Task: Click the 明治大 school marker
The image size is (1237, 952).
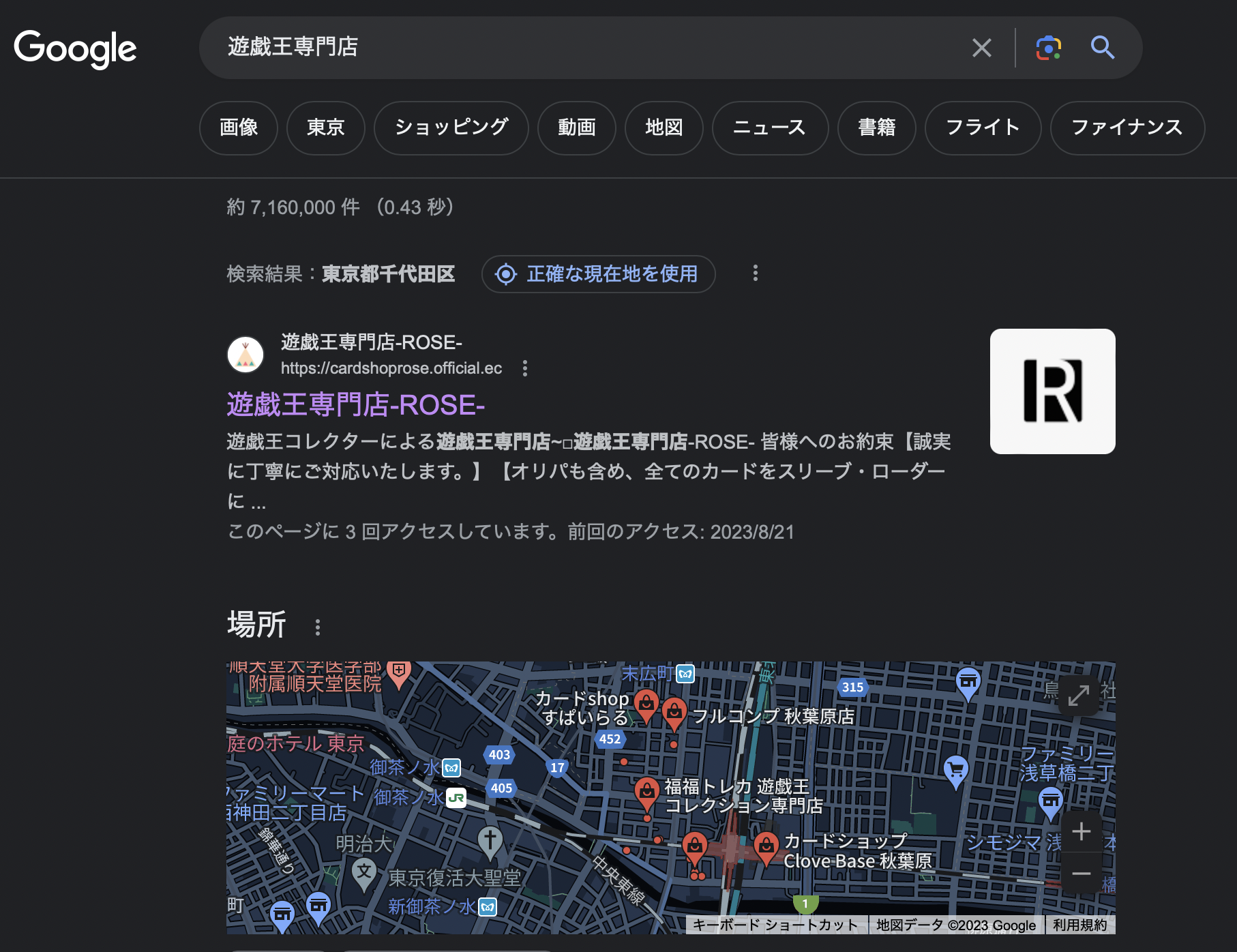Action: point(364,874)
